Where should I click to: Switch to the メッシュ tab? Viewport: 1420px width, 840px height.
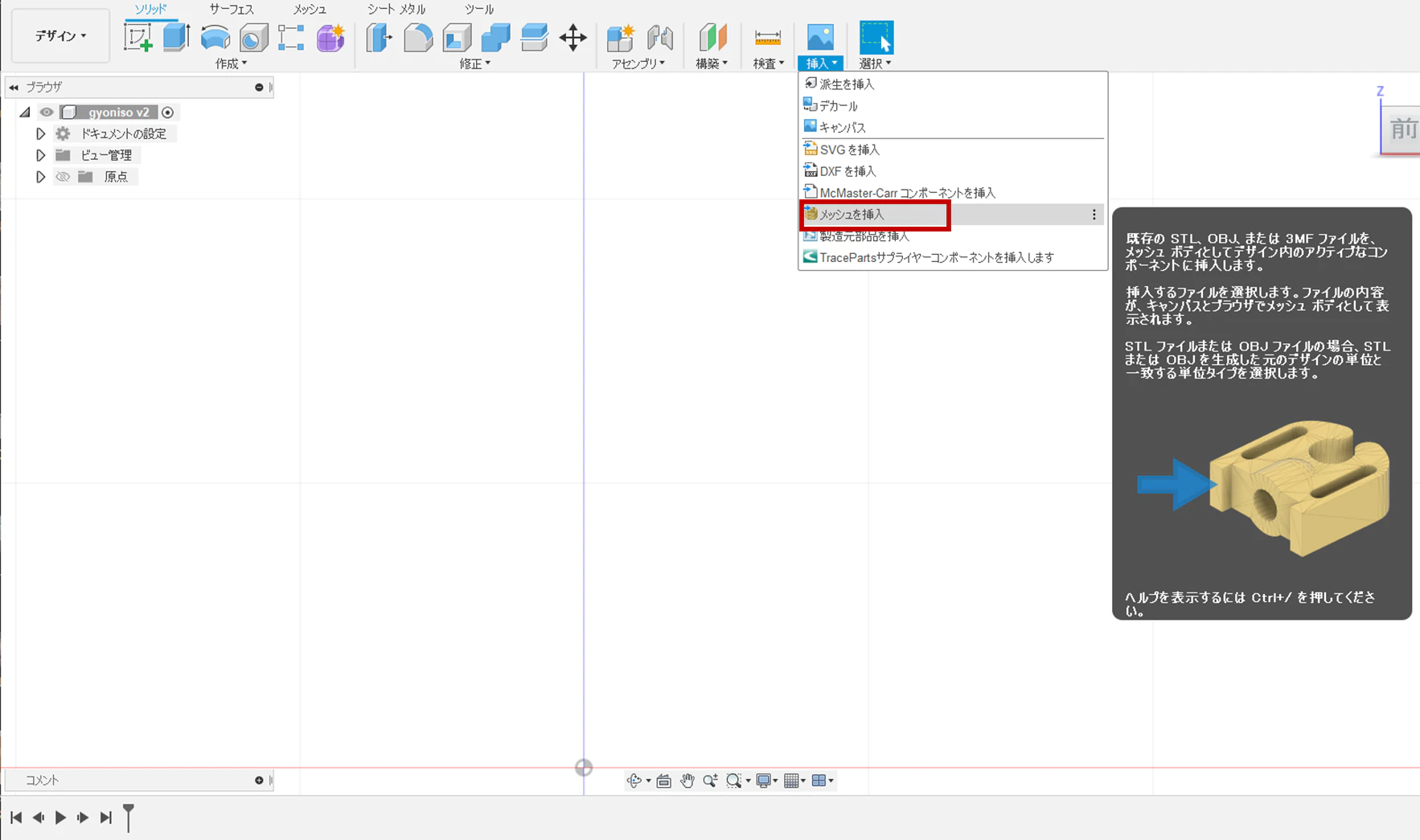click(310, 9)
